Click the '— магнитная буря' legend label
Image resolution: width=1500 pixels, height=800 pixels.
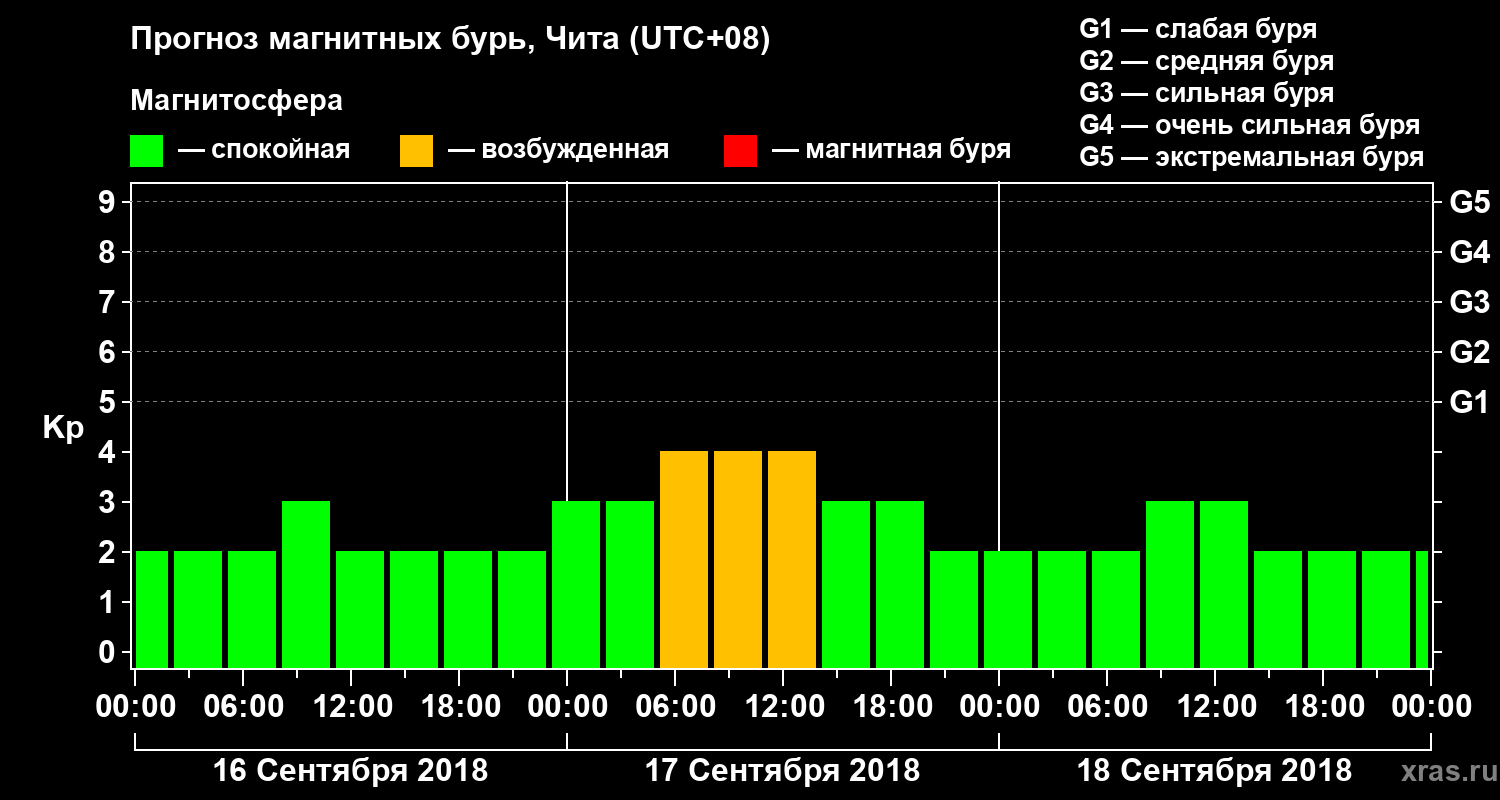[x=891, y=151]
